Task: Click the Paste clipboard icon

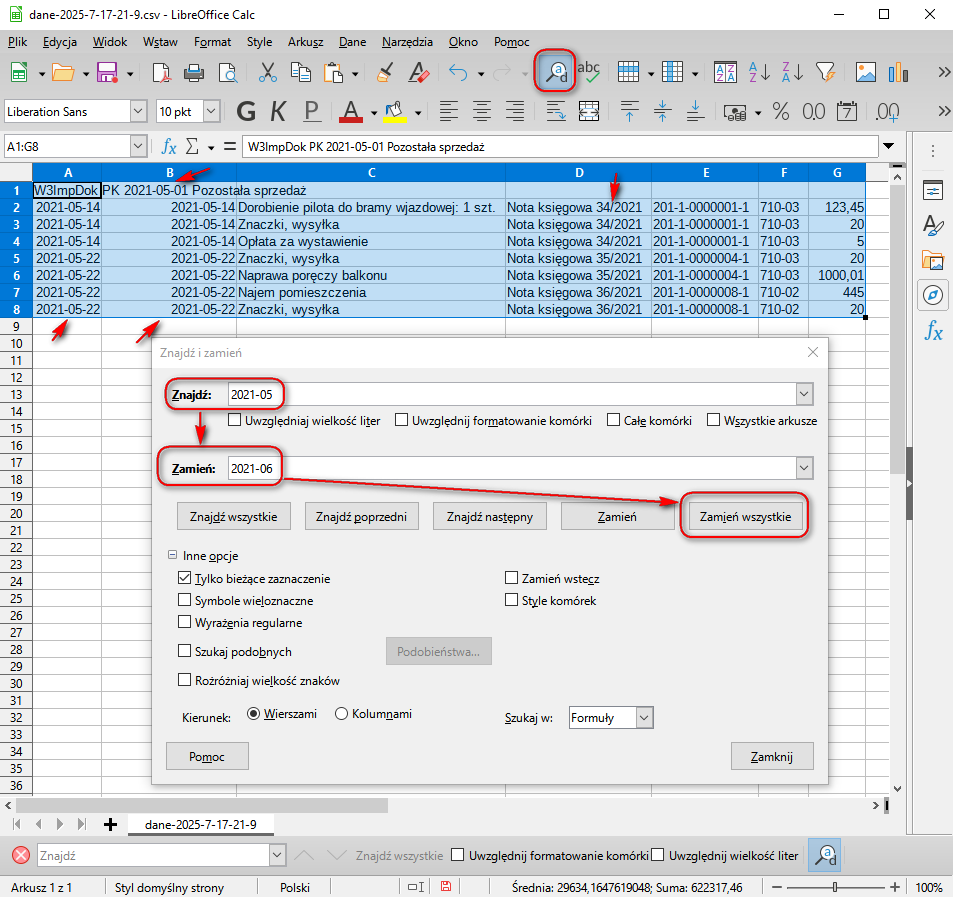Action: pyautogui.click(x=333, y=72)
